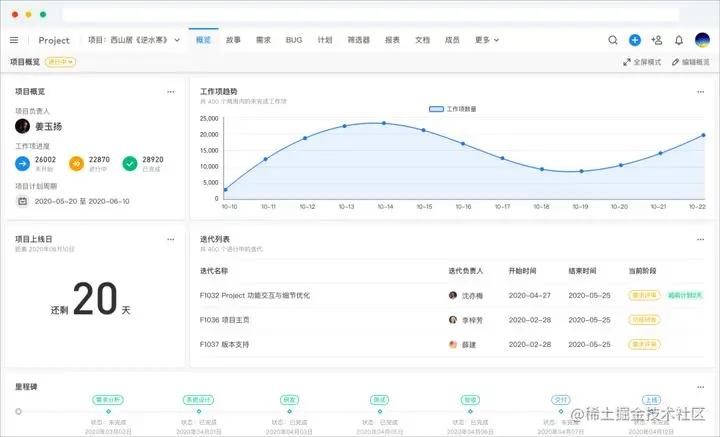The height and width of the screenshot is (437, 720).
Task: Click the green ahead-of-plan badge in F1032 row
Action: coord(685,296)
